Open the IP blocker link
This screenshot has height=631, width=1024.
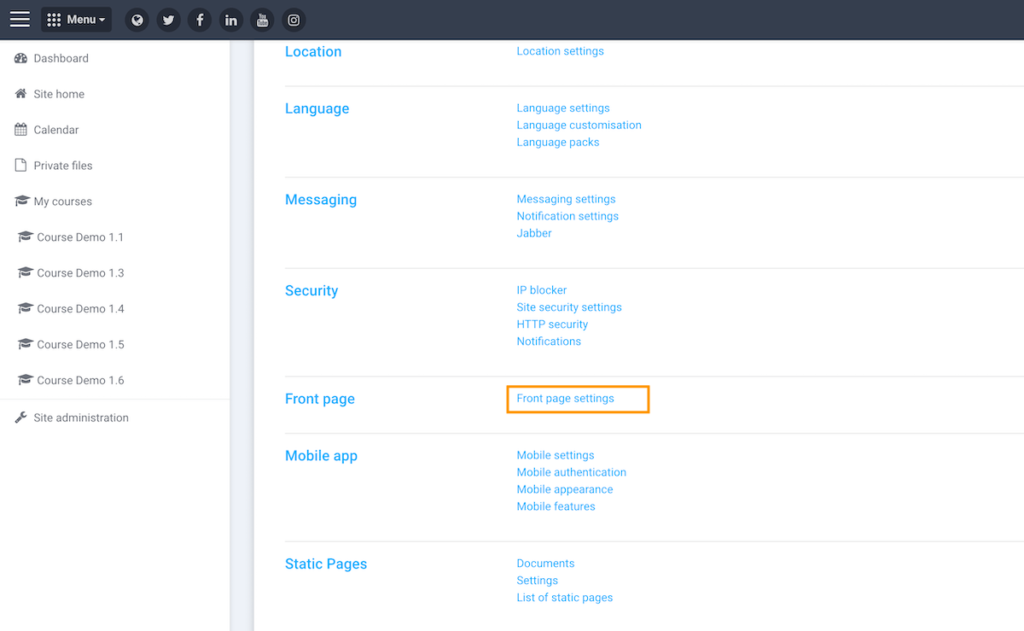[x=541, y=290]
